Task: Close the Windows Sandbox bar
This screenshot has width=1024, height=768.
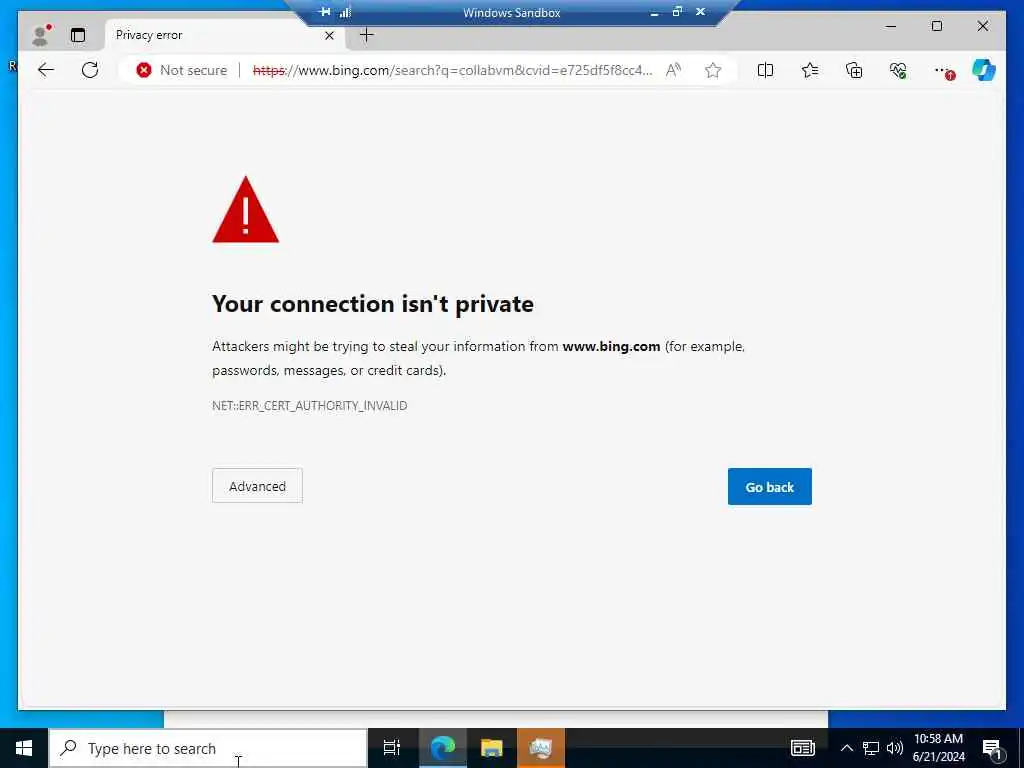Action: pos(700,11)
